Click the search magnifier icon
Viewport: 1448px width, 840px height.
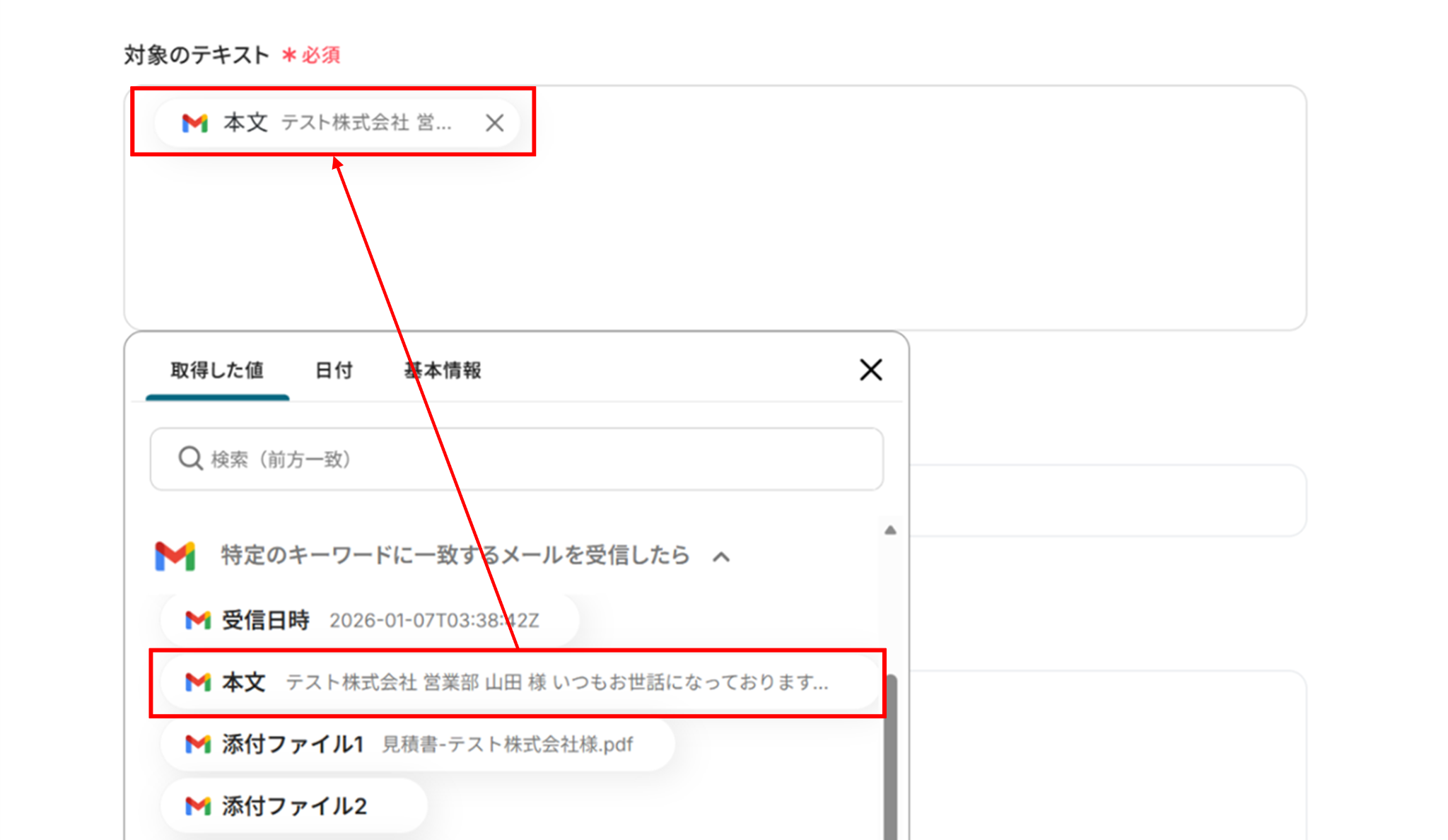[x=190, y=458]
